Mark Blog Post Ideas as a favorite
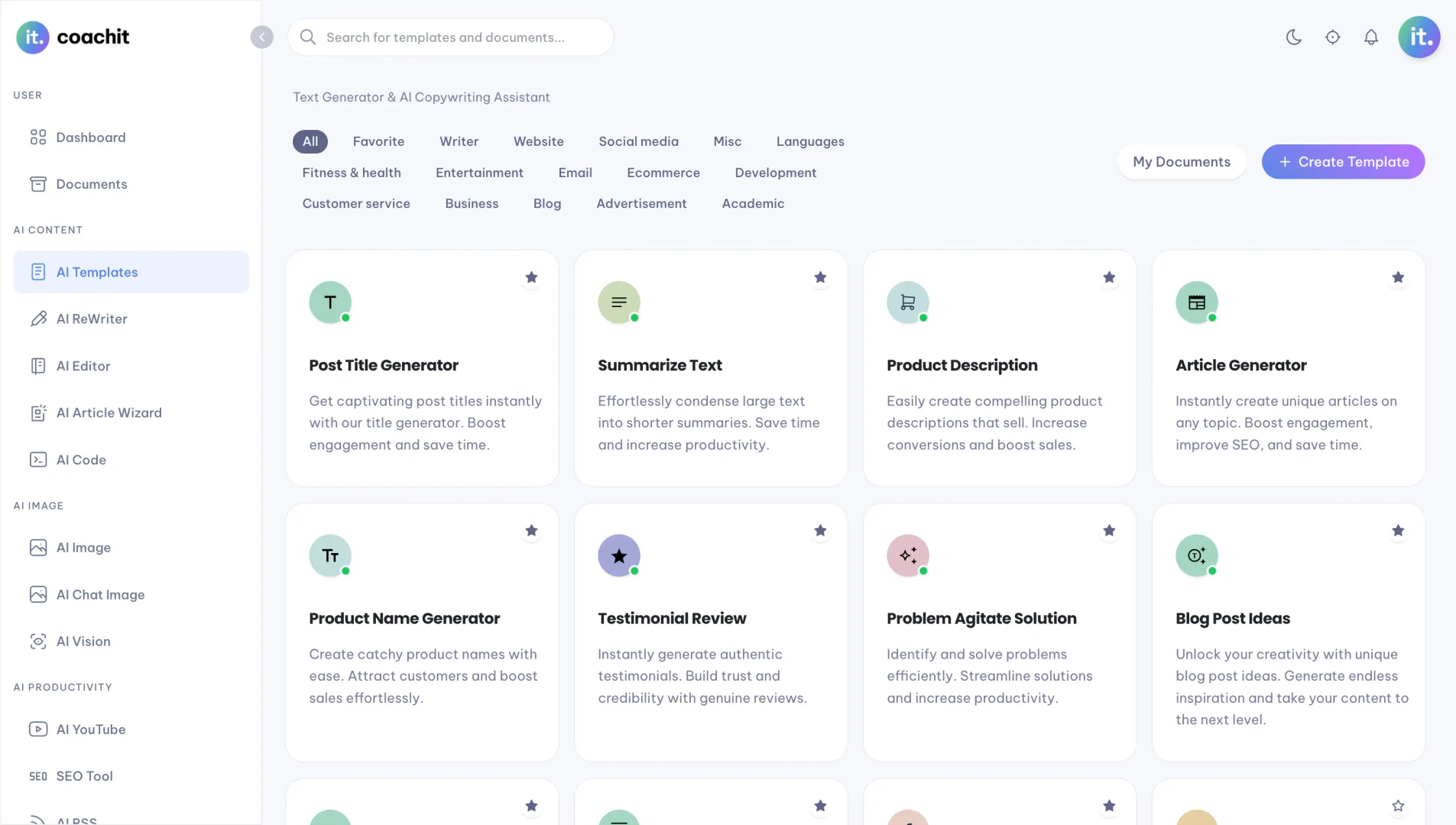 click(x=1399, y=530)
